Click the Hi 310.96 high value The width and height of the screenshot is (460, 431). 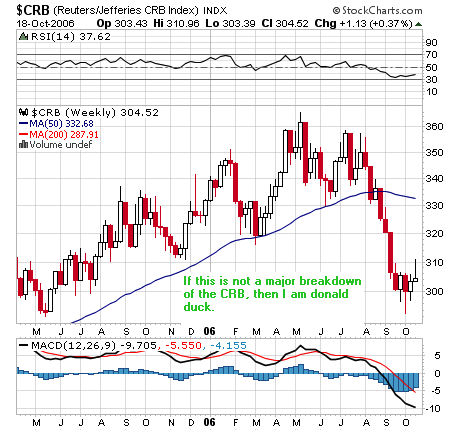(176, 24)
